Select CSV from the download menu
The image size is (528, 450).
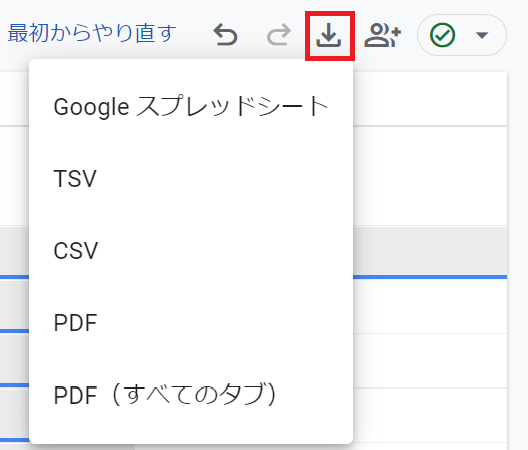tap(191, 251)
